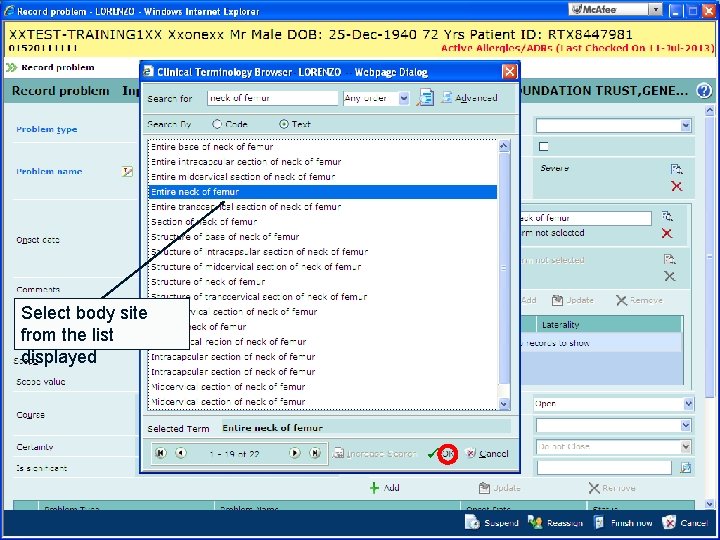This screenshot has width=720, height=540.
Task: Open the dropdown in the Problem type row
Action: click(x=686, y=125)
